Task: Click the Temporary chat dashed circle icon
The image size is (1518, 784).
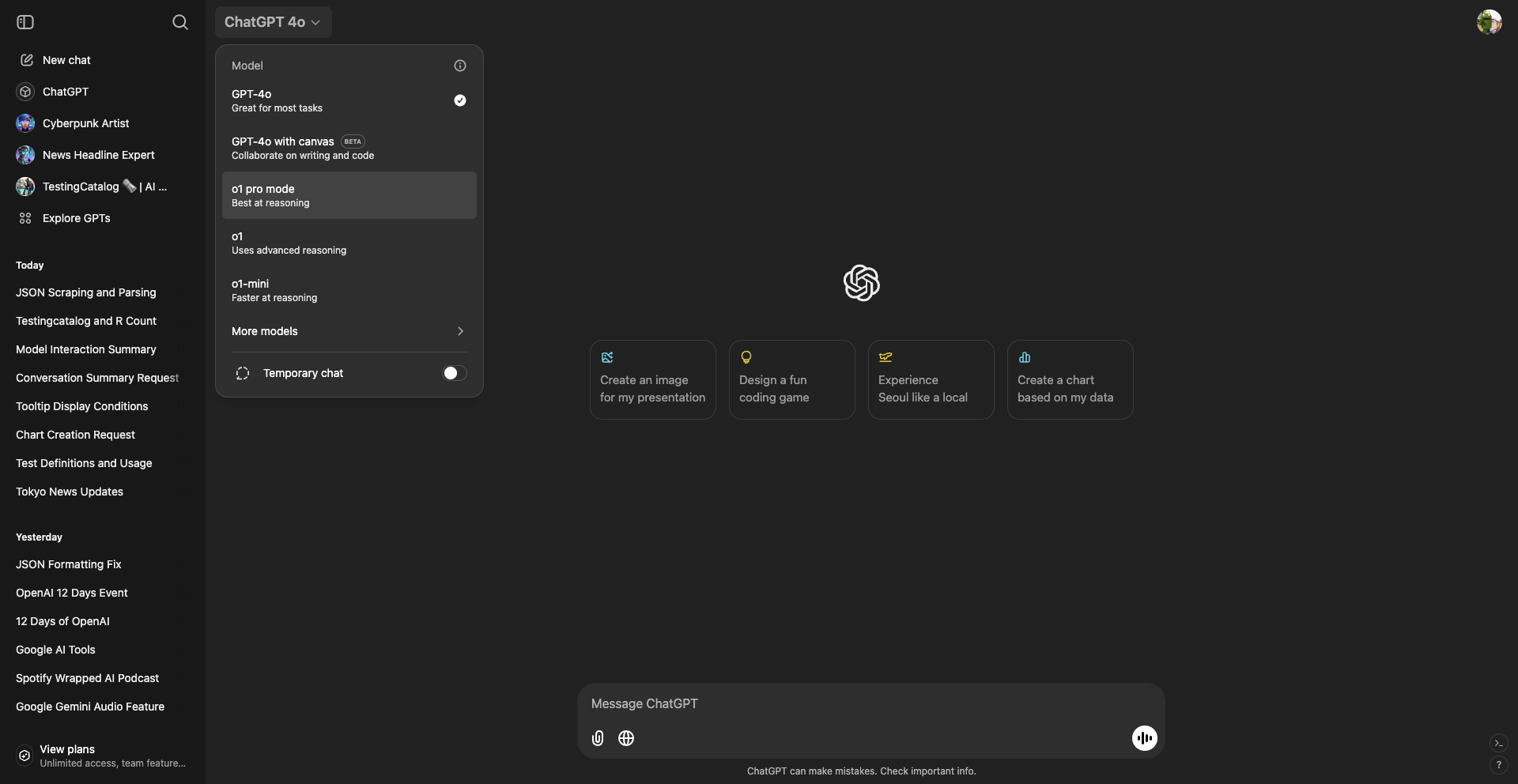Action: 243,373
